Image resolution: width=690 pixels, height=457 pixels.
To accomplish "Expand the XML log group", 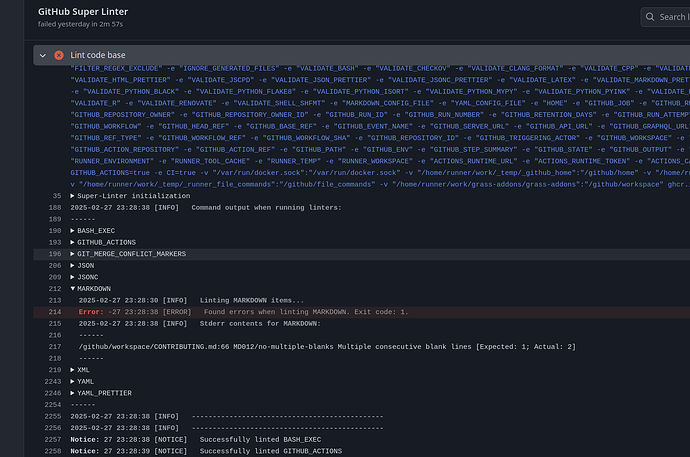I will pyautogui.click(x=80, y=370).
